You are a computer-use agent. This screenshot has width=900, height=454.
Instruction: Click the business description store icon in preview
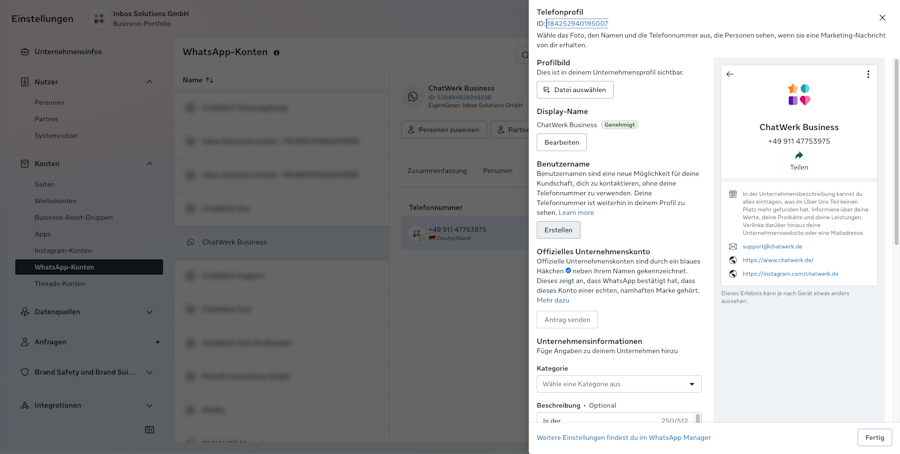coord(732,194)
